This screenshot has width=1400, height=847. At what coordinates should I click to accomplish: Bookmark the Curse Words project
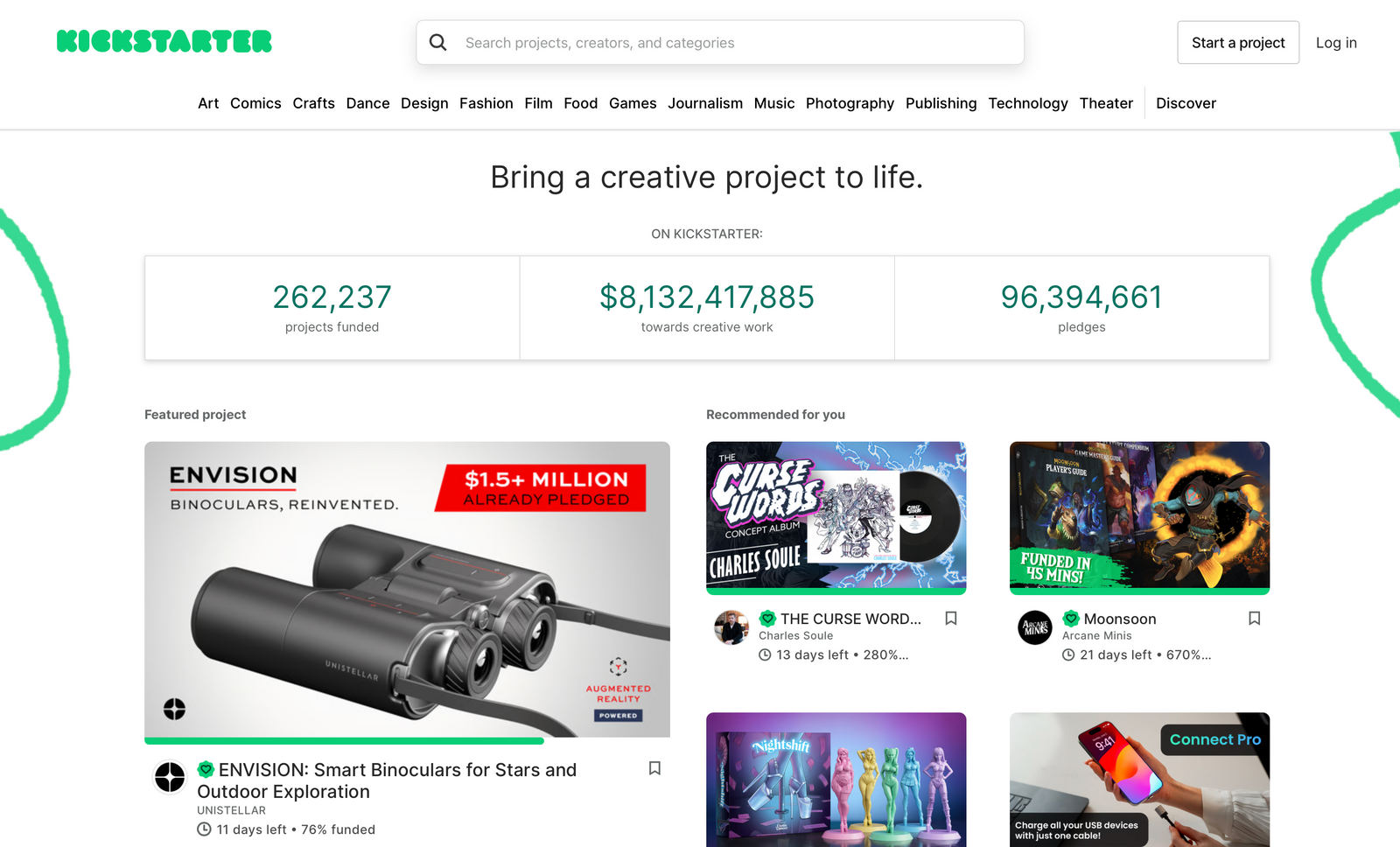click(951, 619)
